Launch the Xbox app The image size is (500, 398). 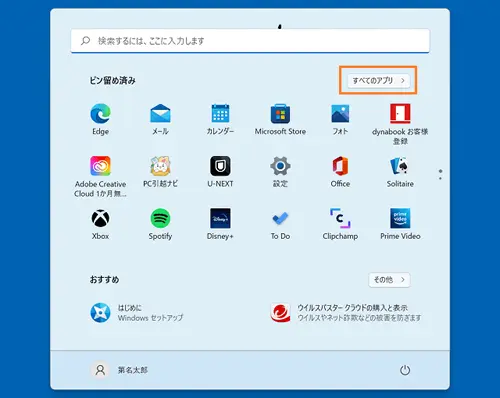coord(100,224)
